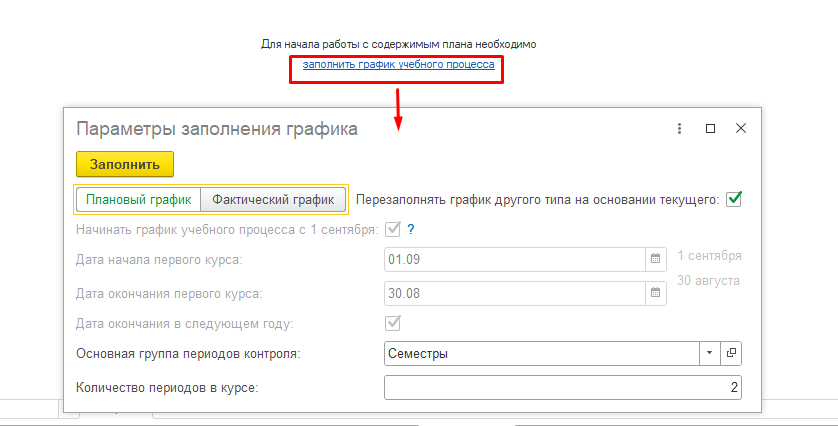Close the Параметры заполнения графика dialog
This screenshot has width=838, height=426.
point(741,129)
